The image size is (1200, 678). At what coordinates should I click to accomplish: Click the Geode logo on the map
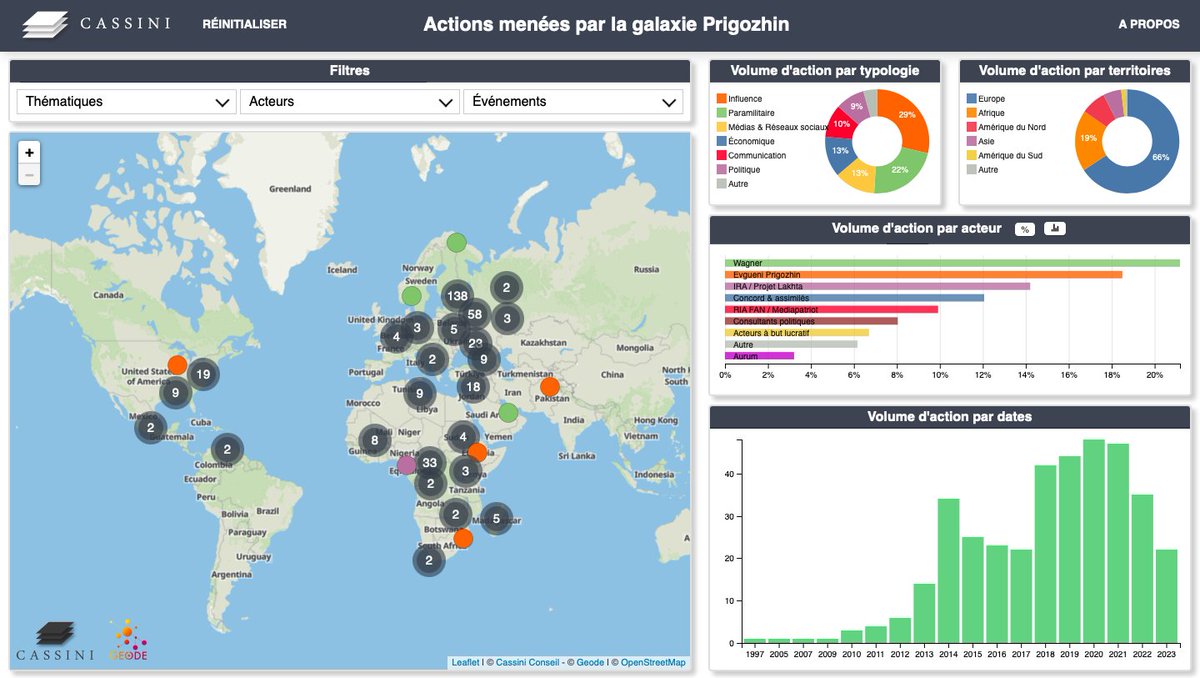128,641
